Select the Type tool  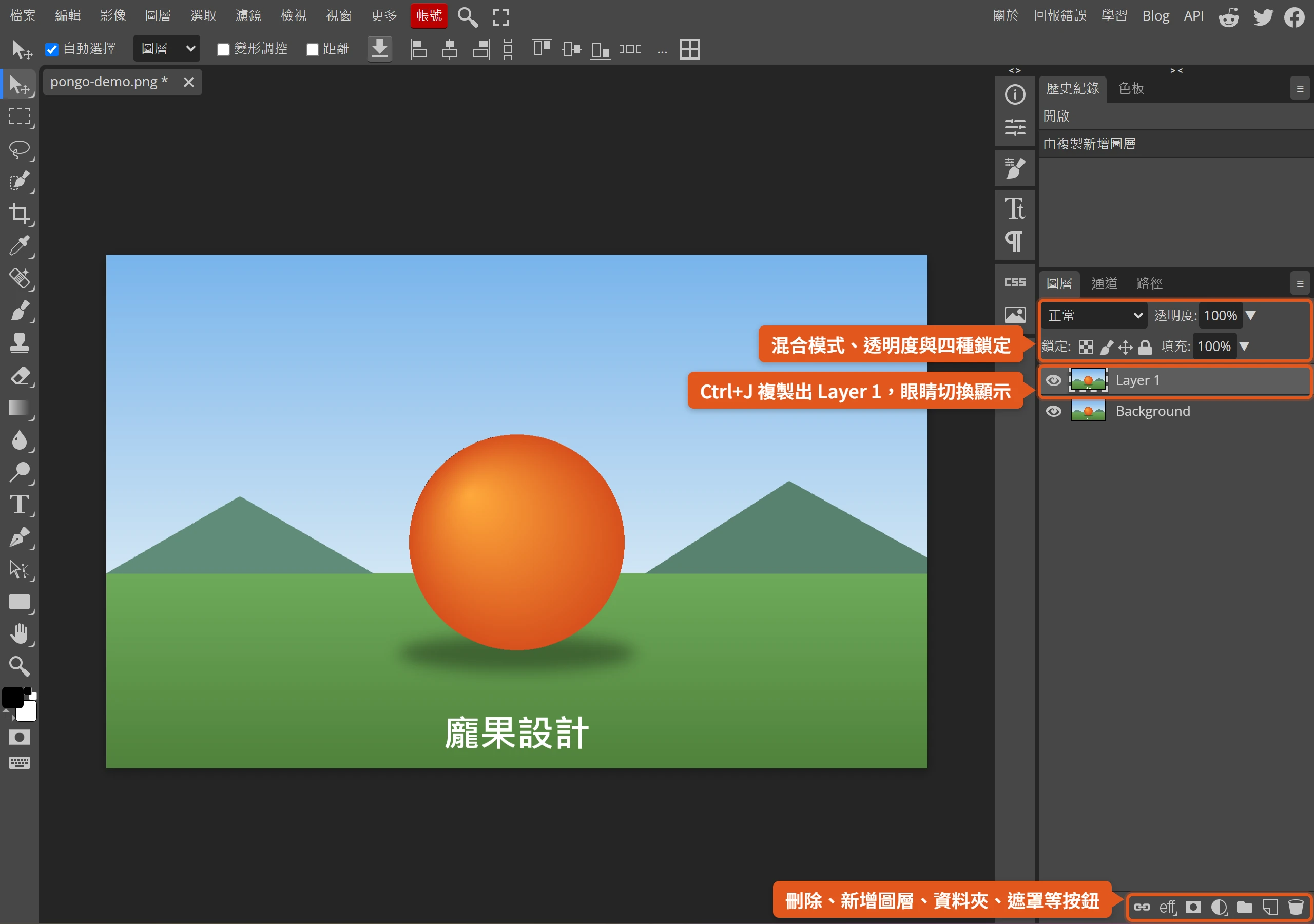click(20, 505)
